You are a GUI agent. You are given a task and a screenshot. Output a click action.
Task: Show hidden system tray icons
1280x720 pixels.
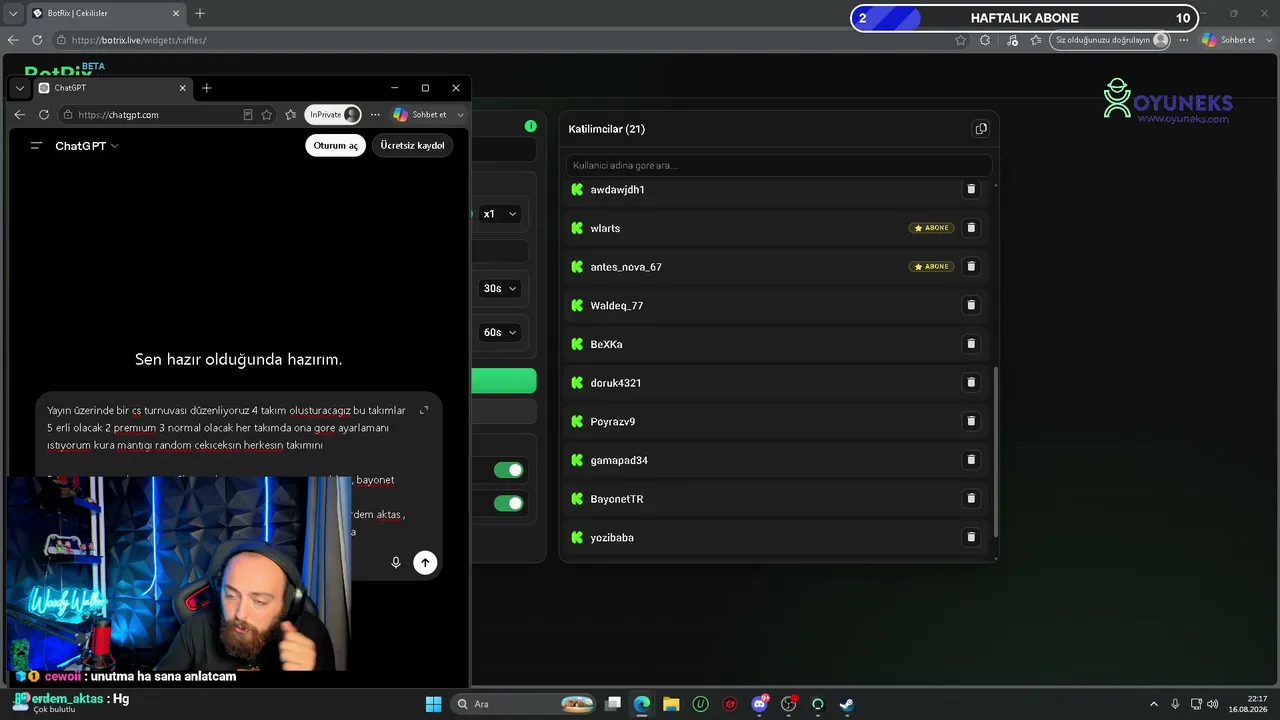1153,704
